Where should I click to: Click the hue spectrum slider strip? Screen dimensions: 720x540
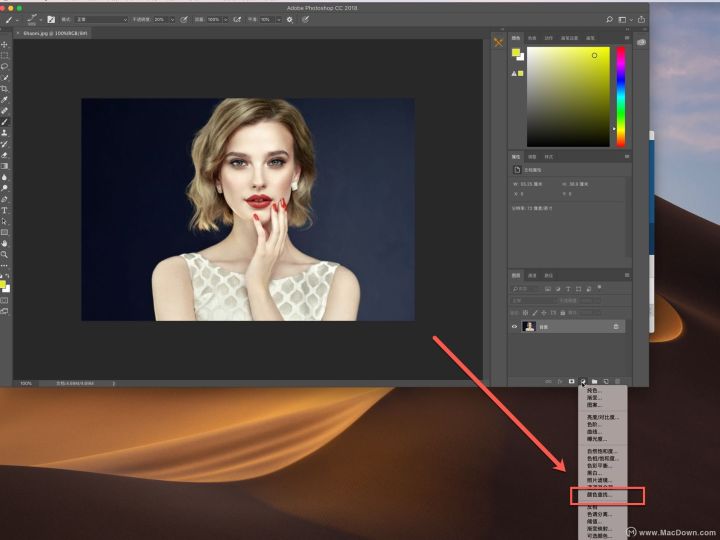click(620, 96)
